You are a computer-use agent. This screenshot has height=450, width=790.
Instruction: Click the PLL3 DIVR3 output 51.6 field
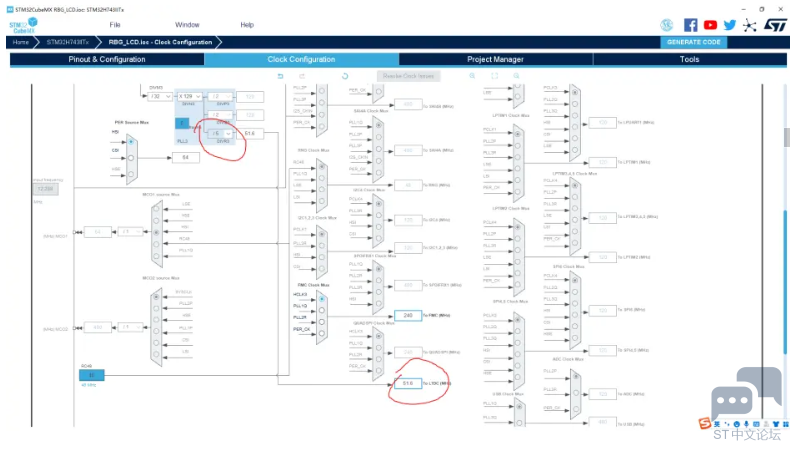pyautogui.click(x=250, y=134)
